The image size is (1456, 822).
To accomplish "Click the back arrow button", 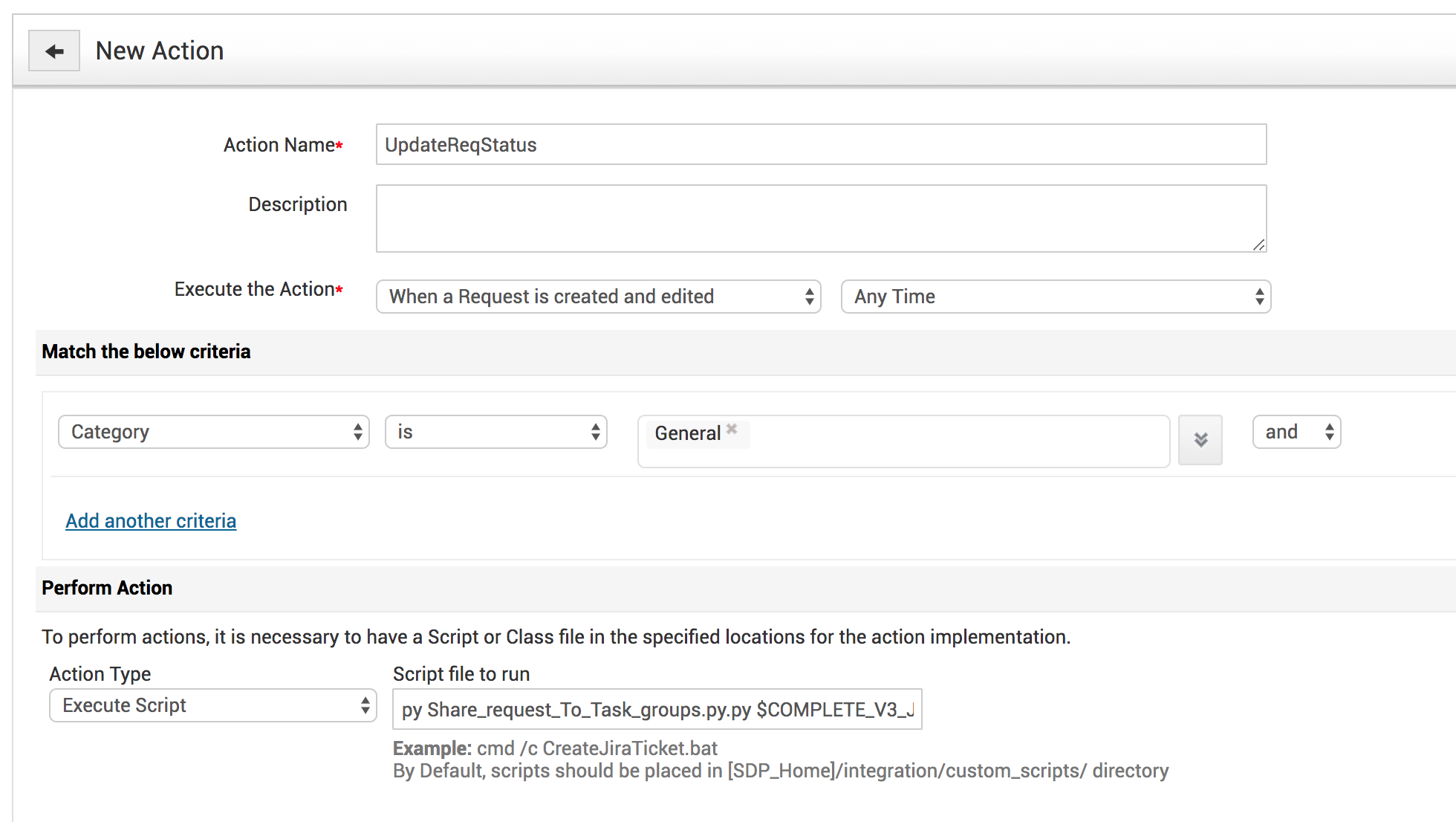I will pyautogui.click(x=54, y=51).
